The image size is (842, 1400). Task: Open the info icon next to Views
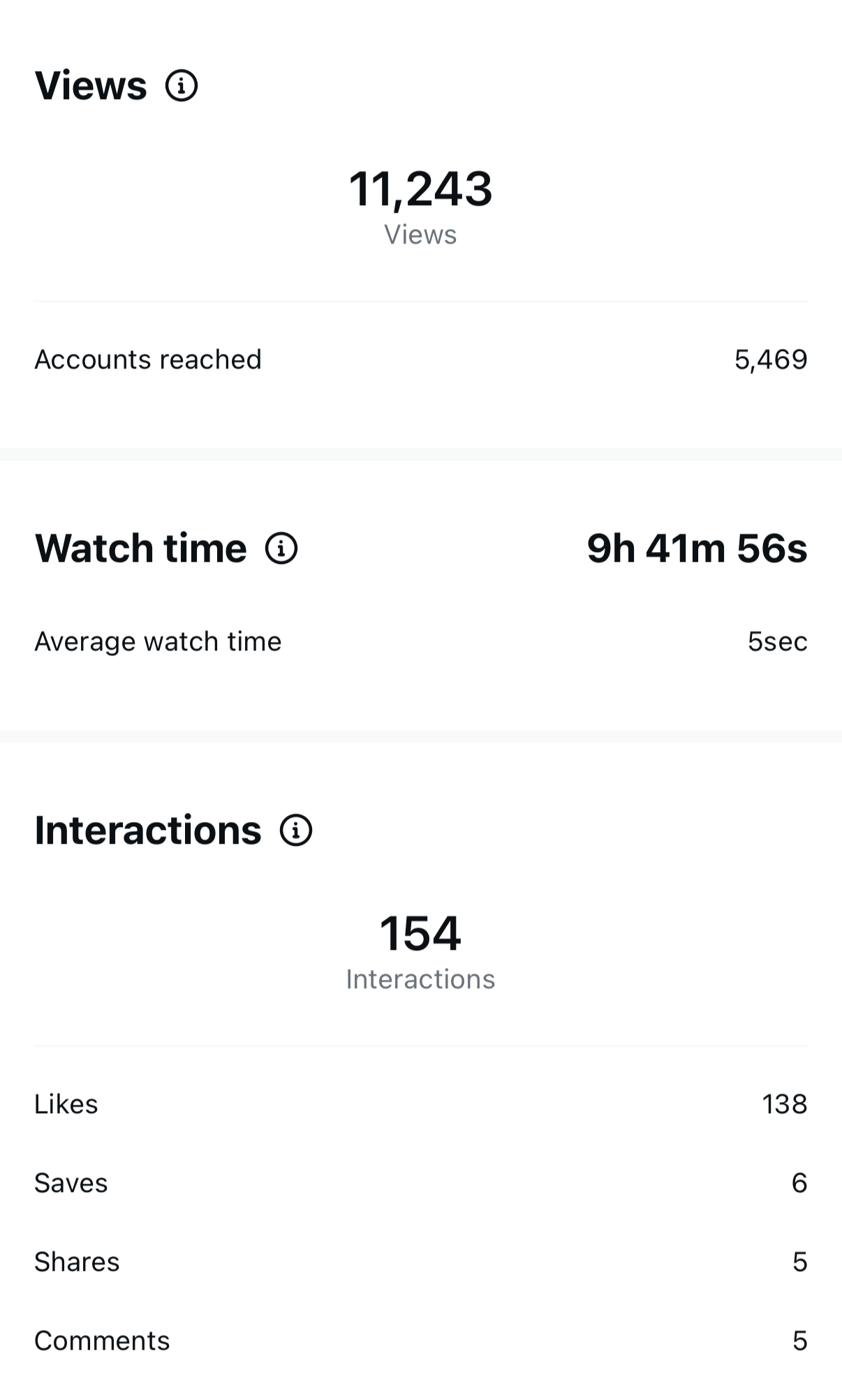point(182,86)
